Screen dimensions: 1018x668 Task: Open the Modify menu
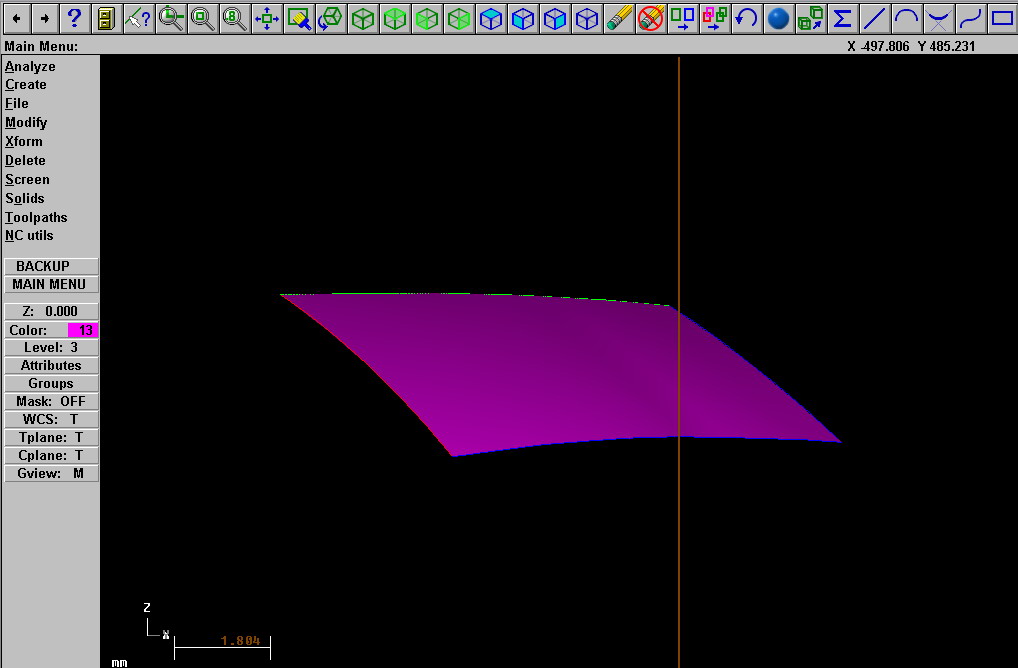(x=26, y=122)
